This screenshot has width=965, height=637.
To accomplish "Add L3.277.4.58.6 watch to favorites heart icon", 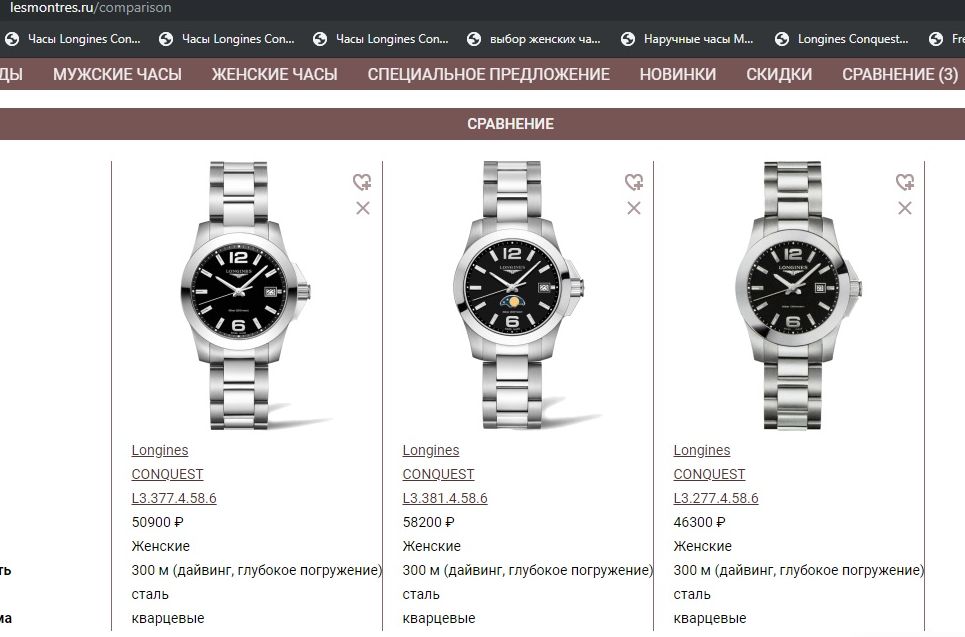I will pyautogui.click(x=905, y=182).
